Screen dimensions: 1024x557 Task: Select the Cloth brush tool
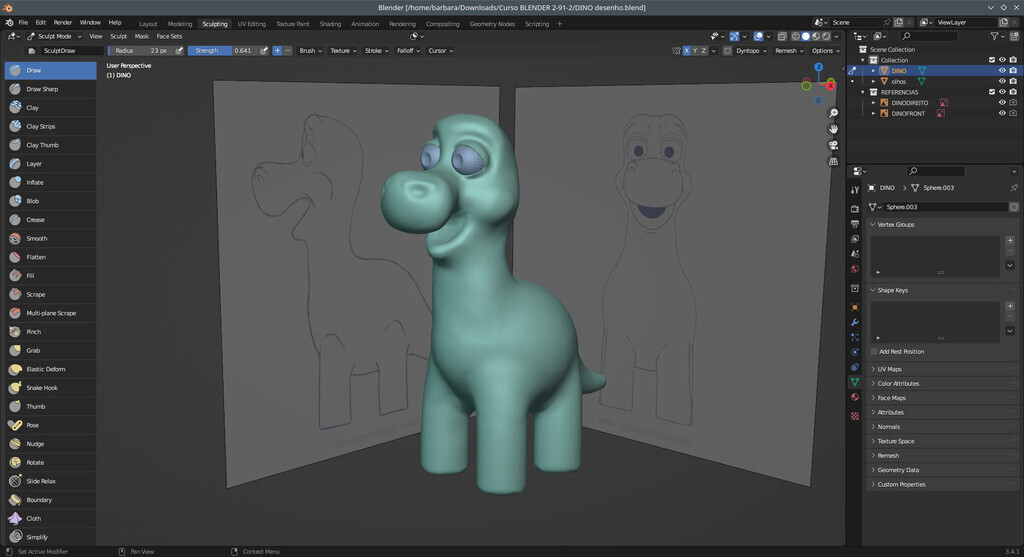33,518
